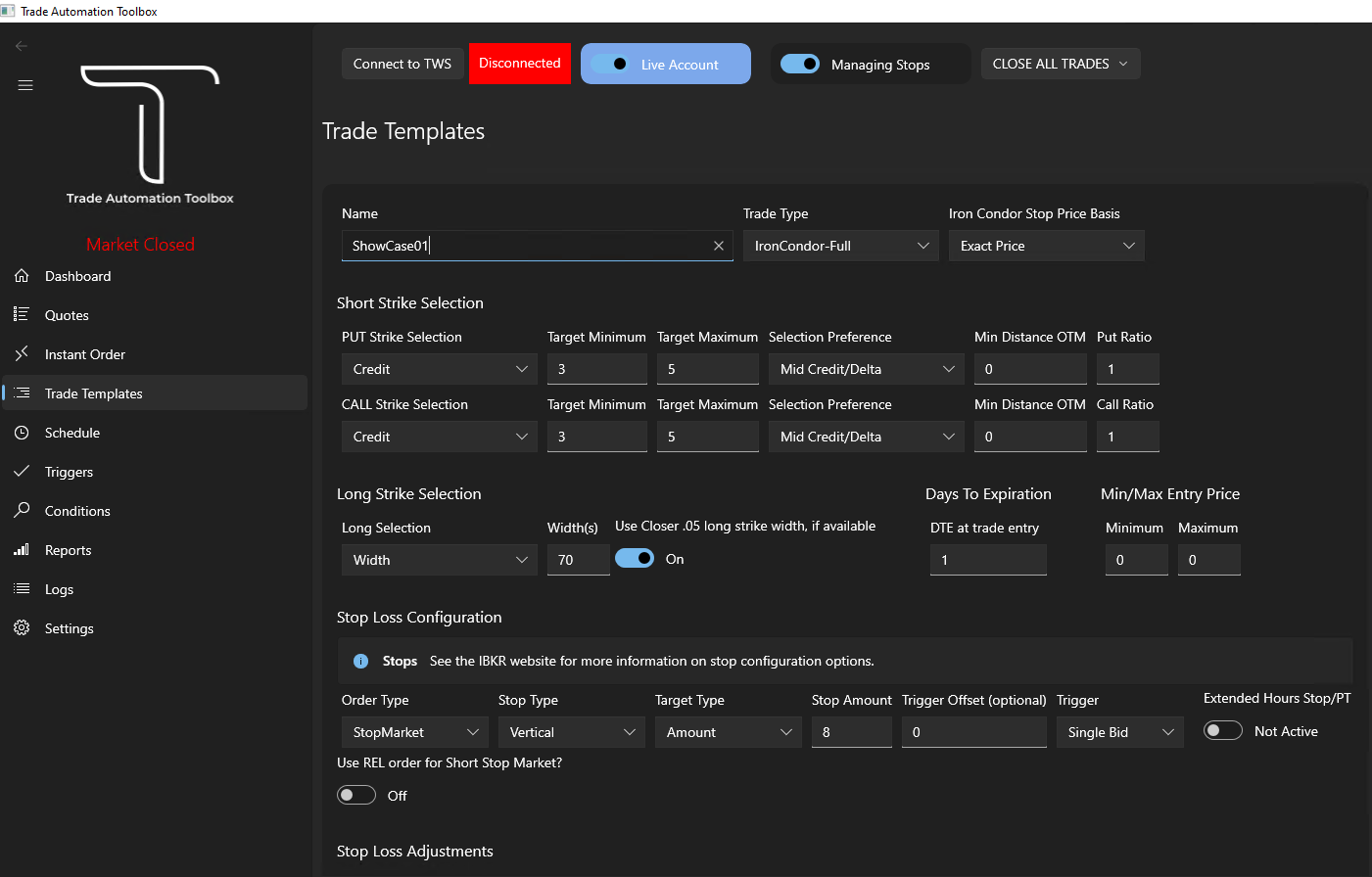Click the hamburger menu icon
Image resolution: width=1372 pixels, height=877 pixels.
(x=25, y=85)
